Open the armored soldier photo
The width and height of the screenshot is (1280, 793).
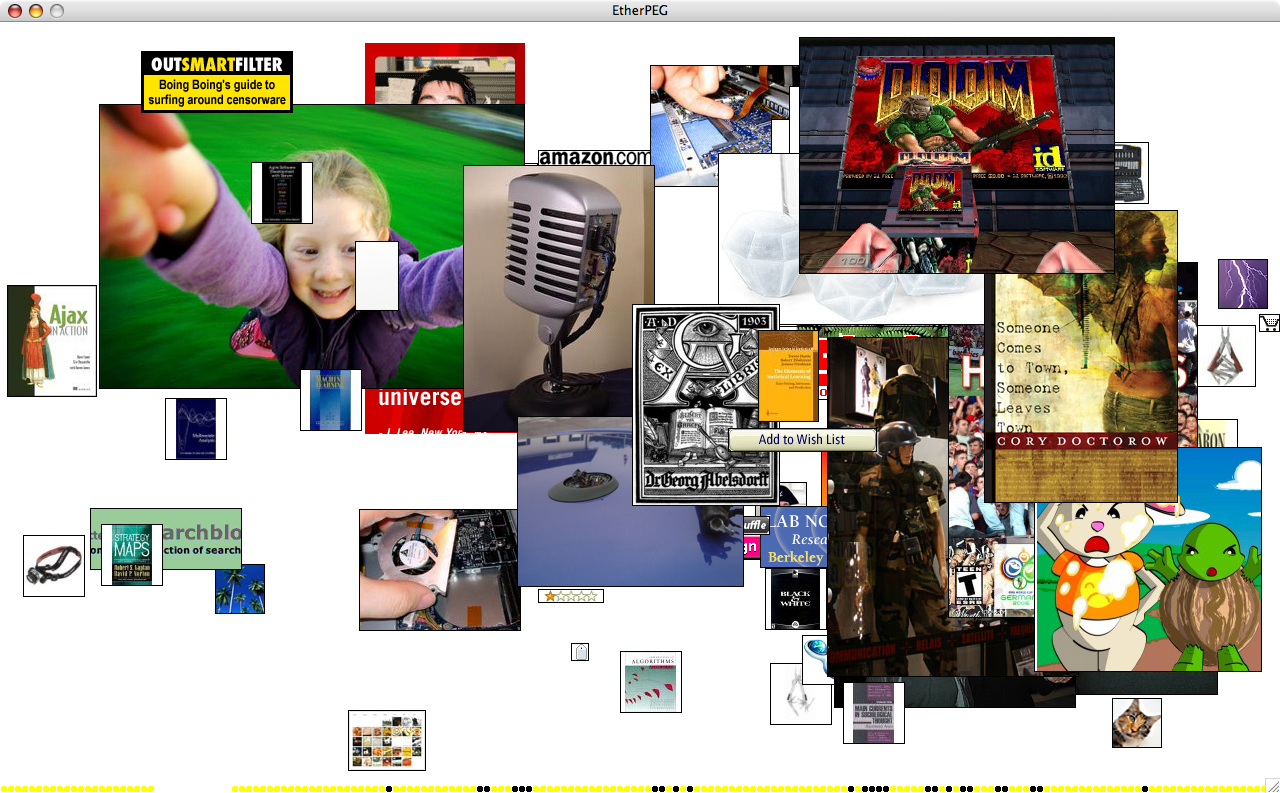click(x=888, y=507)
